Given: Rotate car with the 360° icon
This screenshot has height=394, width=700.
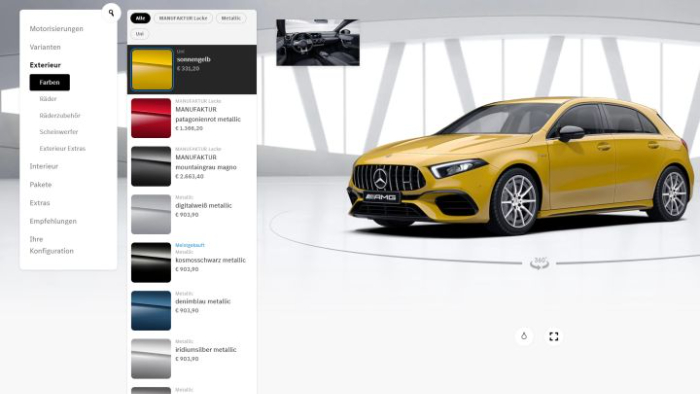Looking at the screenshot, I should (539, 263).
